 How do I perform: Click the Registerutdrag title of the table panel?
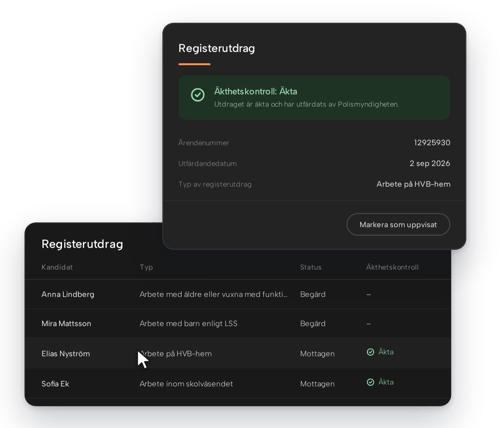point(82,244)
